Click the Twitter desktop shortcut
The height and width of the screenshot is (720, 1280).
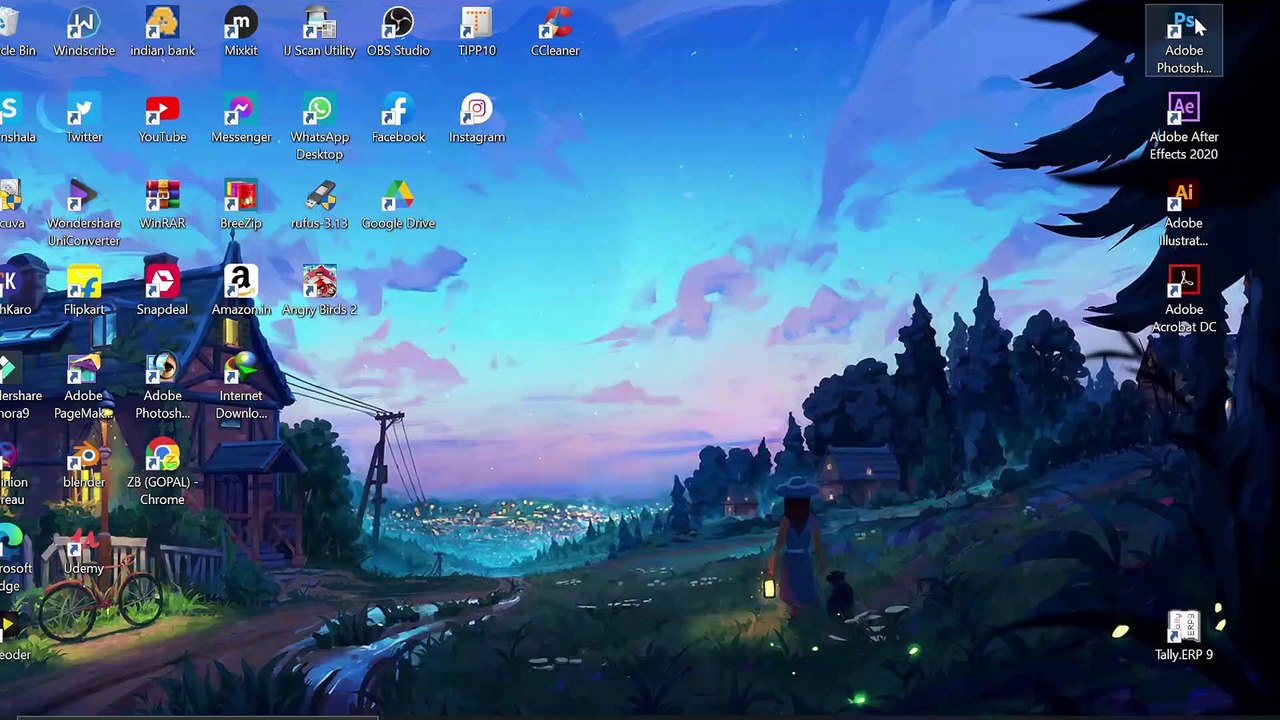[84, 119]
